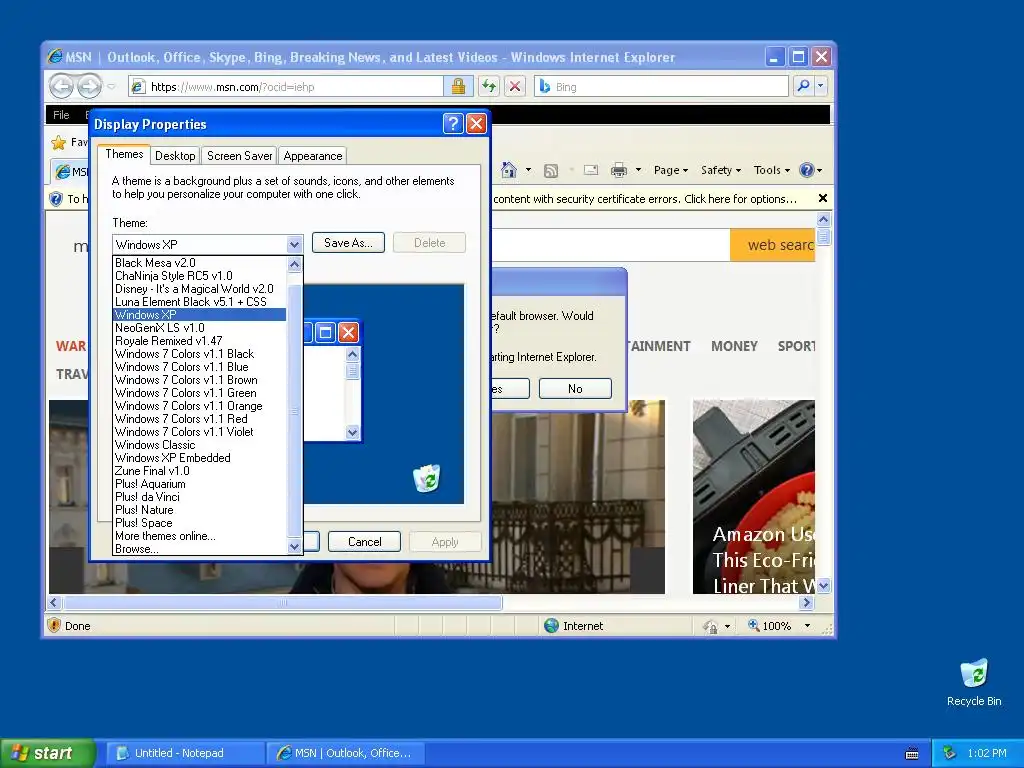The height and width of the screenshot is (768, 1024).
Task: Click the shield icon in IE status bar
Action: 54,625
